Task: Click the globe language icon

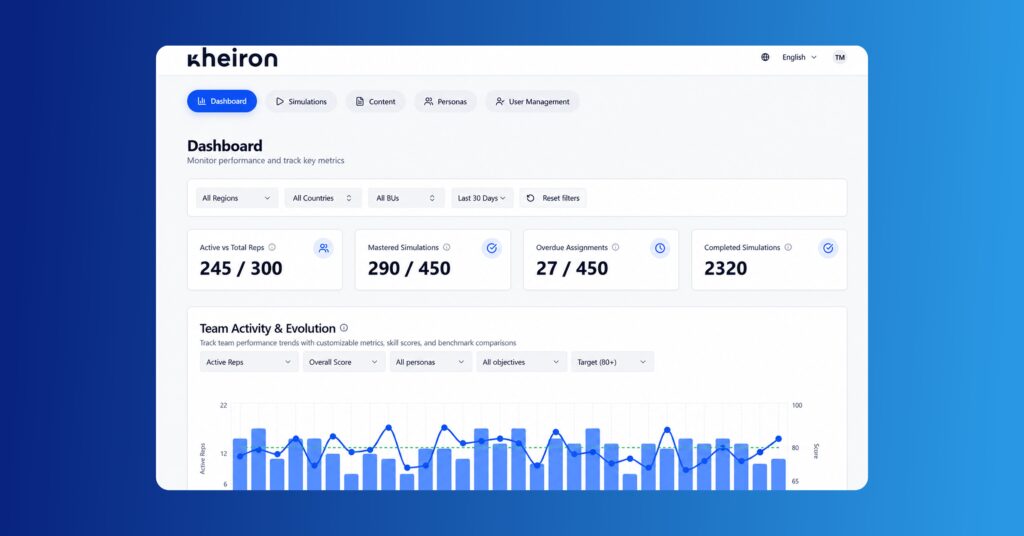Action: [x=765, y=57]
